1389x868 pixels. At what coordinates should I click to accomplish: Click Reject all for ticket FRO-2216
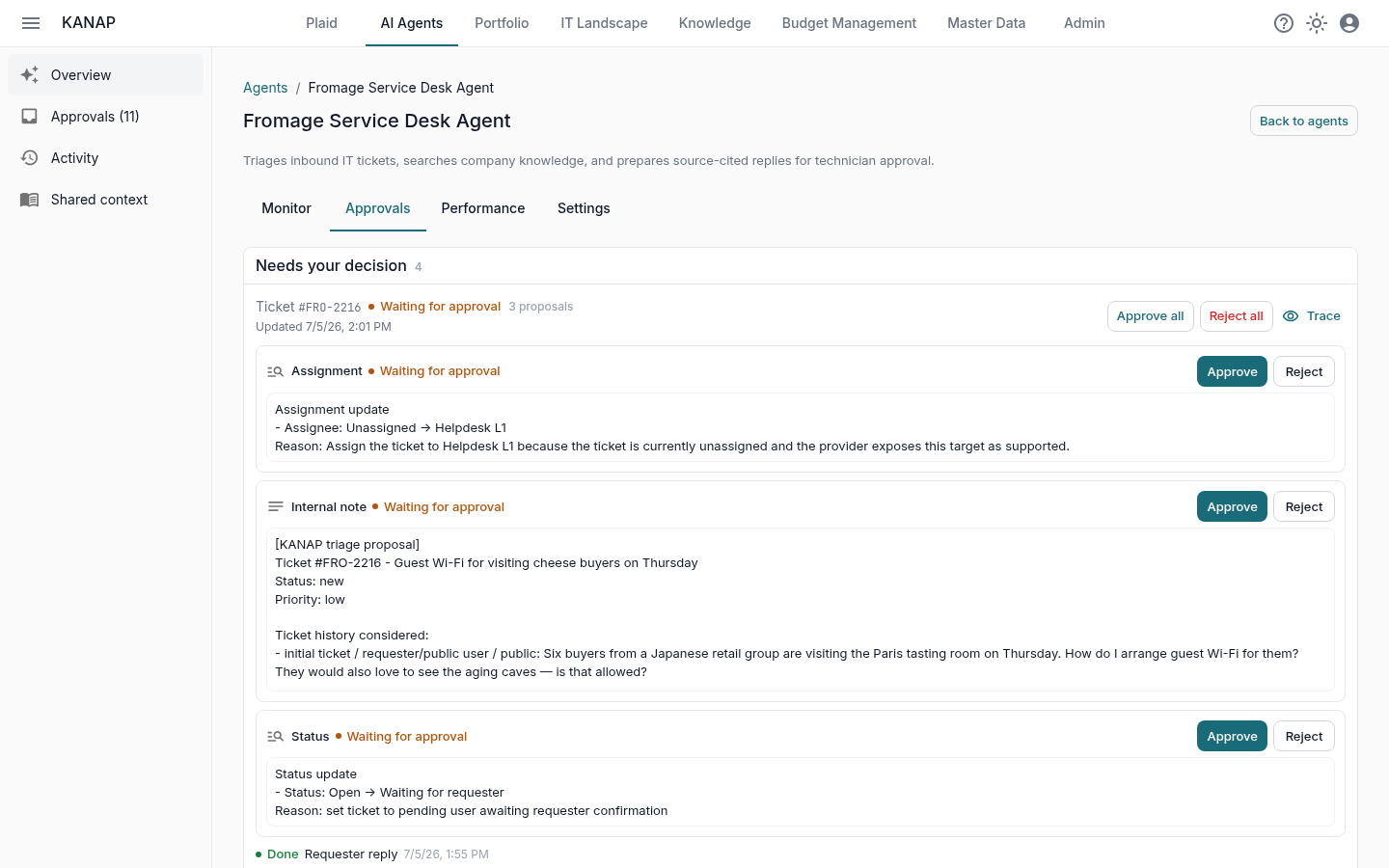click(1236, 316)
